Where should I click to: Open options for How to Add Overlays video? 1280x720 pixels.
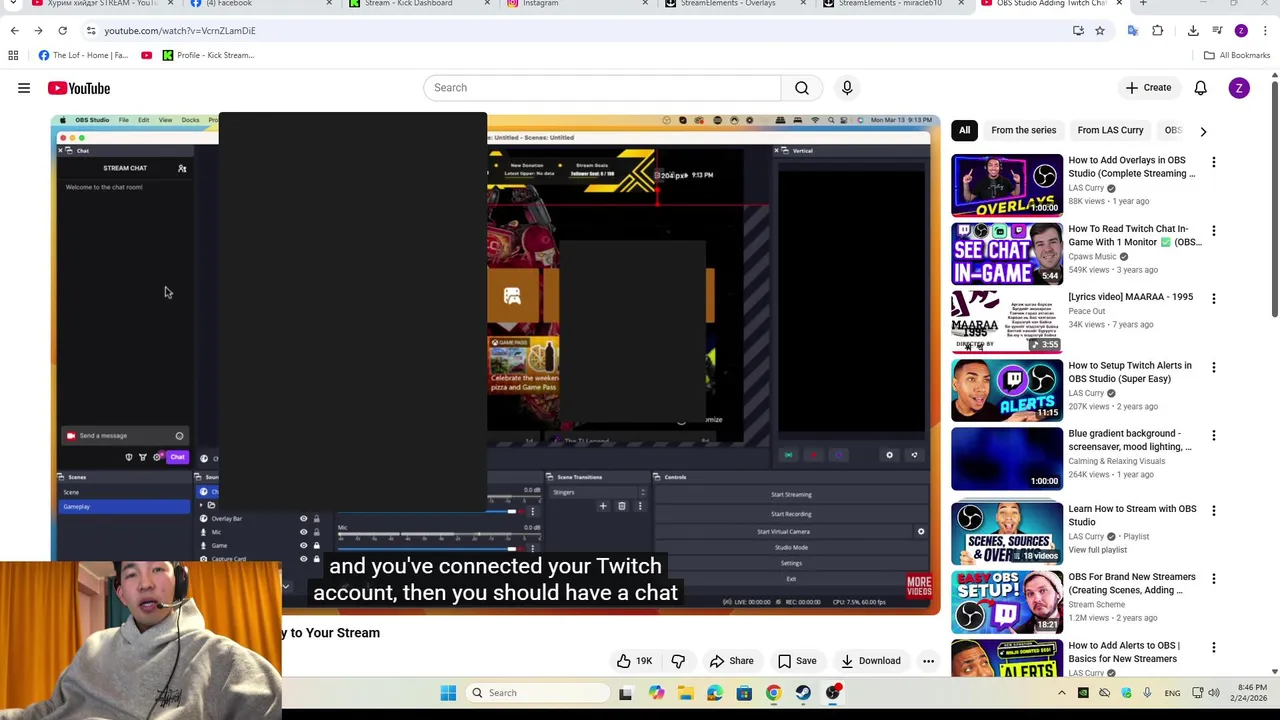click(1214, 162)
